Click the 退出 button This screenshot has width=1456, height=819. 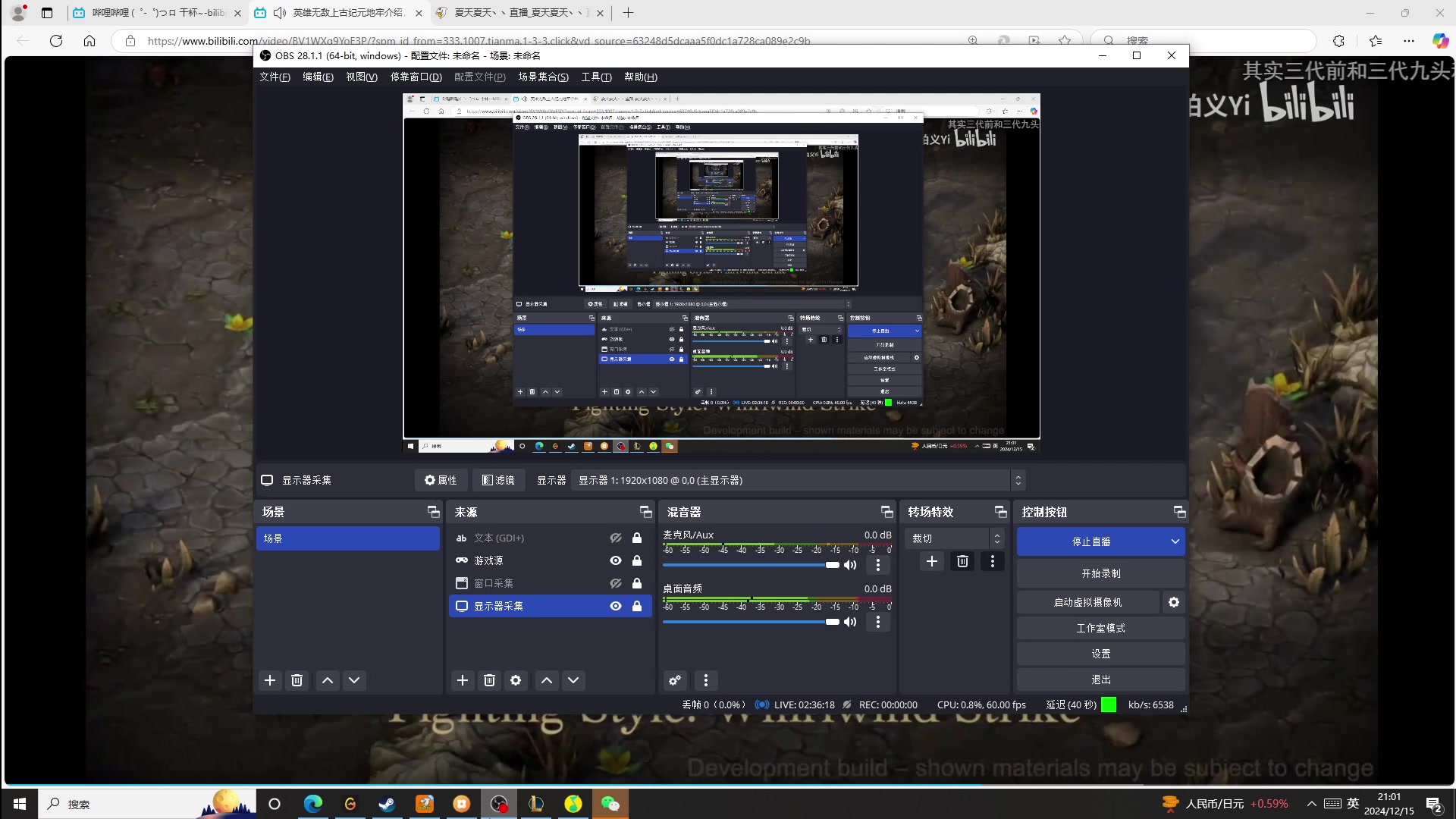pos(1101,679)
